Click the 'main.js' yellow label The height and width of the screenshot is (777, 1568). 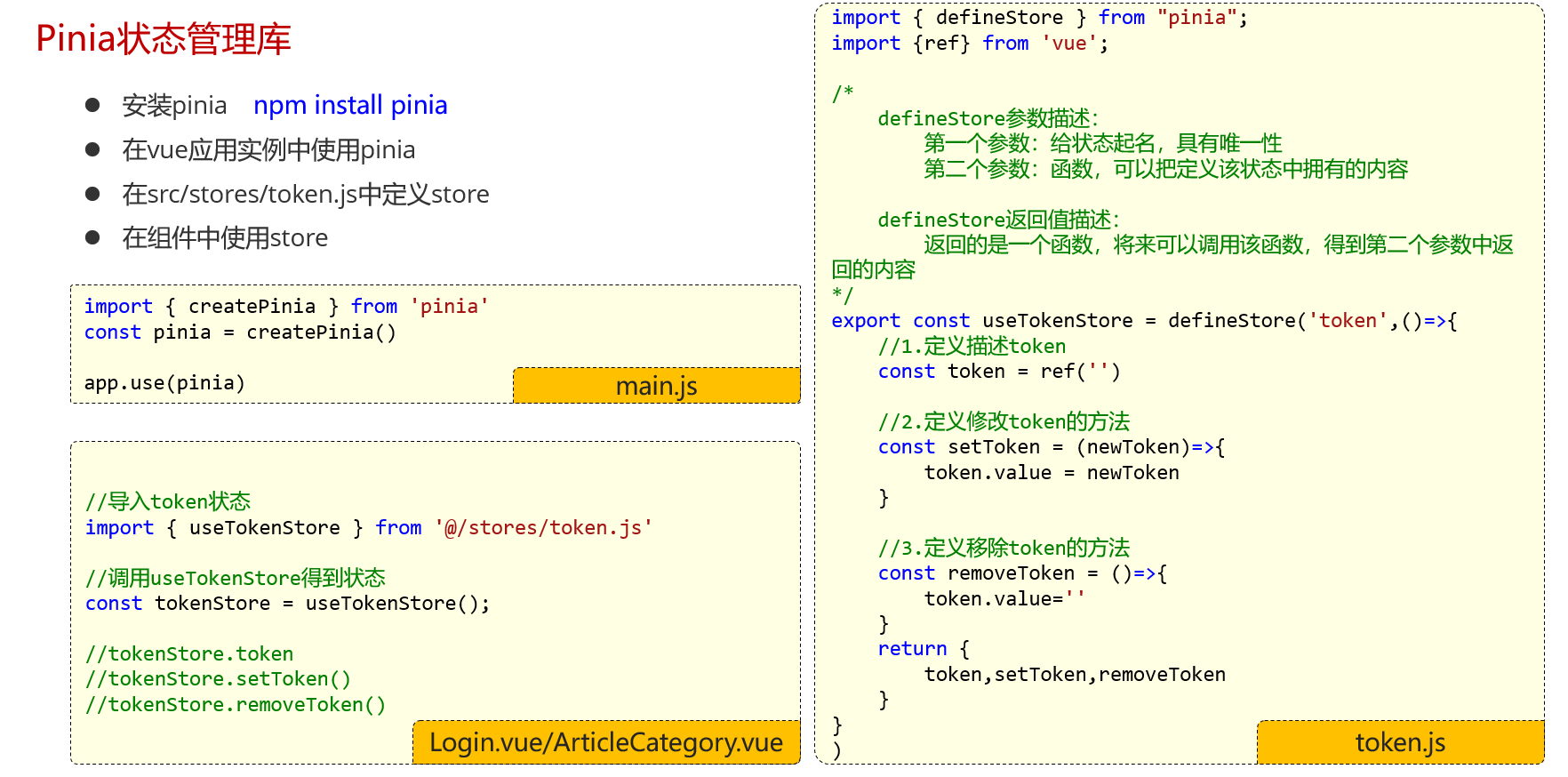(x=657, y=386)
